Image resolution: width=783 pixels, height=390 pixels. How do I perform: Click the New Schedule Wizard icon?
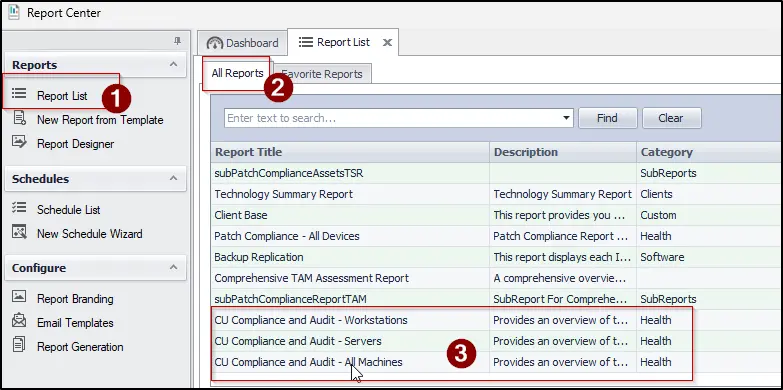19,232
